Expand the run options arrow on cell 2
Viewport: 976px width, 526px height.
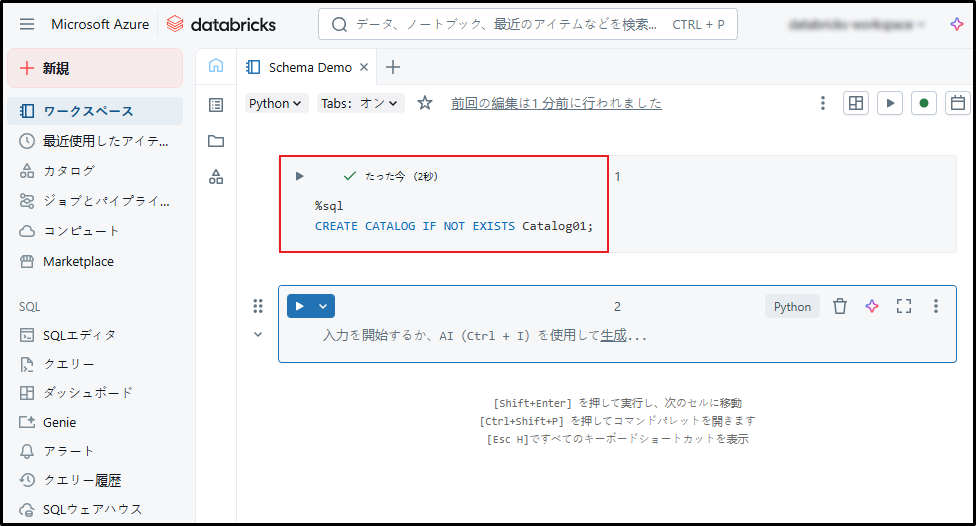tap(323, 306)
